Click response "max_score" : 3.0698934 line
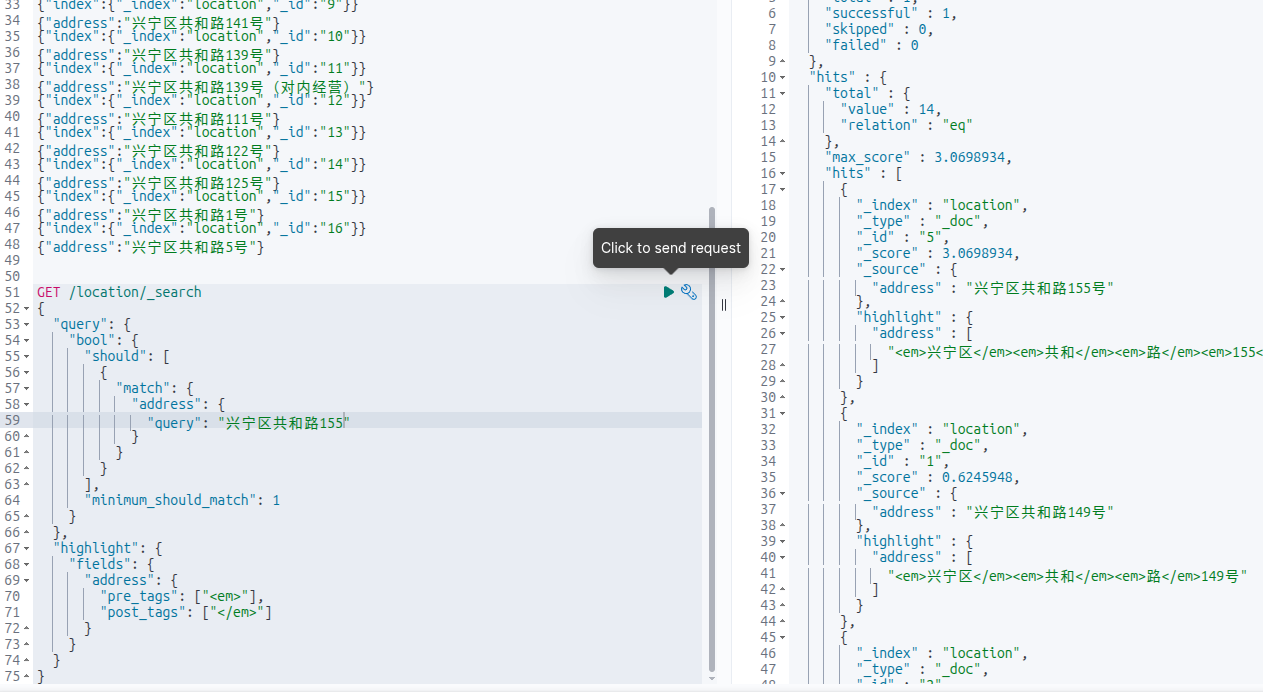Screen dimensions: 1263x692 coord(919,157)
